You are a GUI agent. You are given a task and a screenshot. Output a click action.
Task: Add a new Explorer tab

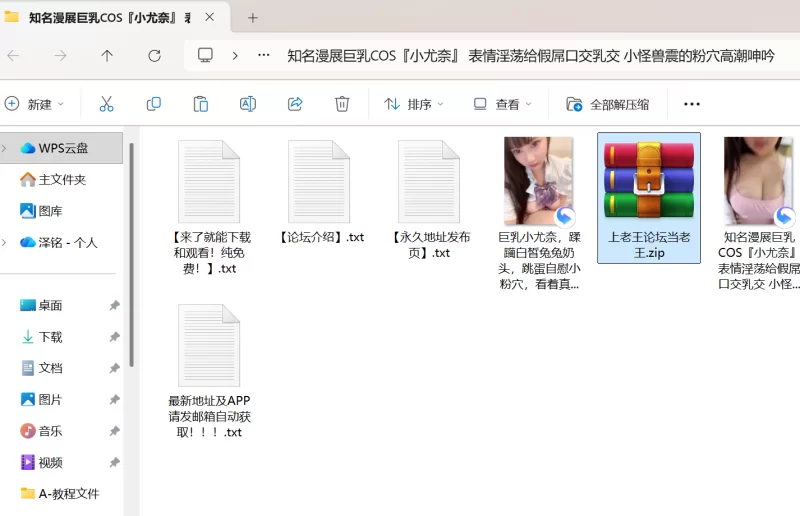(x=253, y=18)
